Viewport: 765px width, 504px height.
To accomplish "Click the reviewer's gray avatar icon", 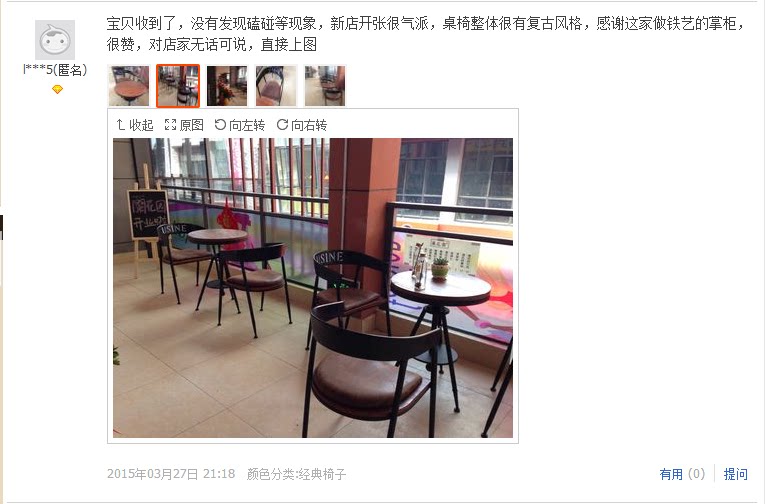I will 55,40.
